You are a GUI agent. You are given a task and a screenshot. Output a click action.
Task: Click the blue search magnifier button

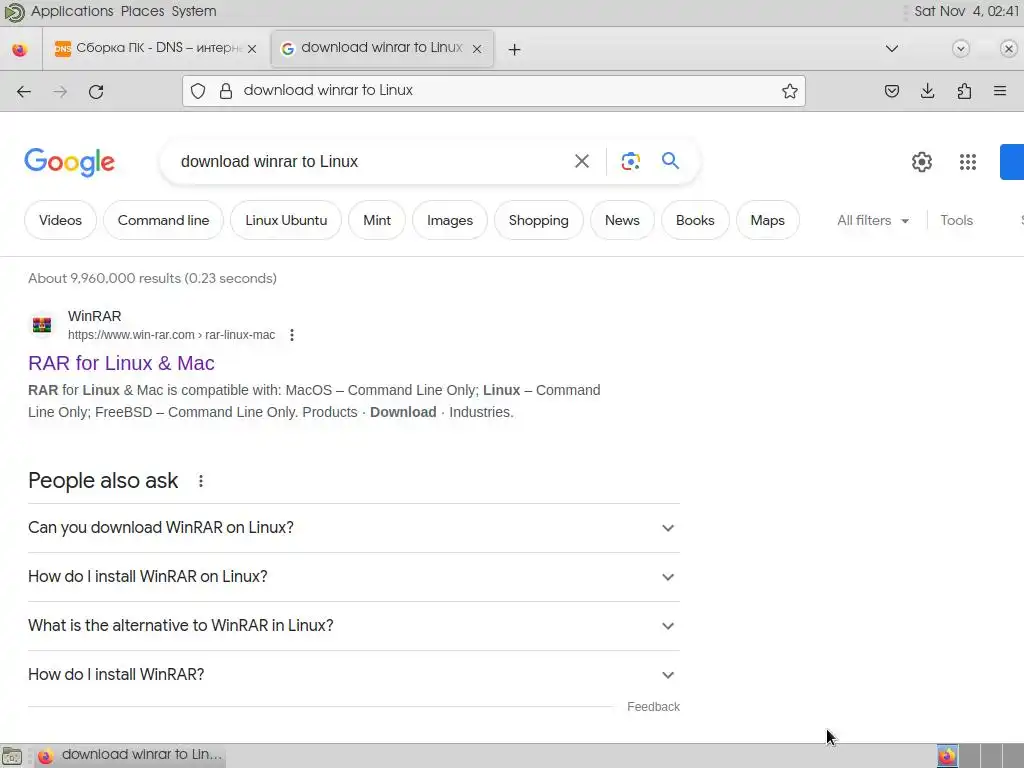[x=670, y=161]
